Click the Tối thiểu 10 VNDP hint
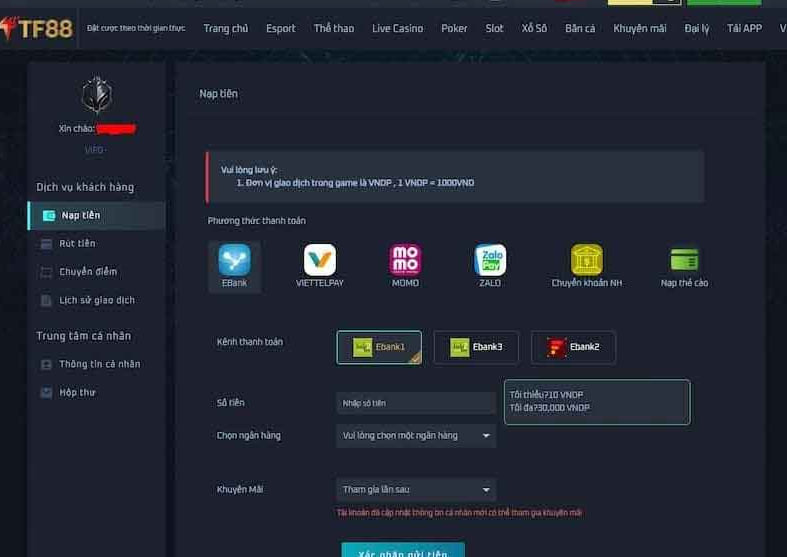This screenshot has height=557, width=787. (x=546, y=394)
